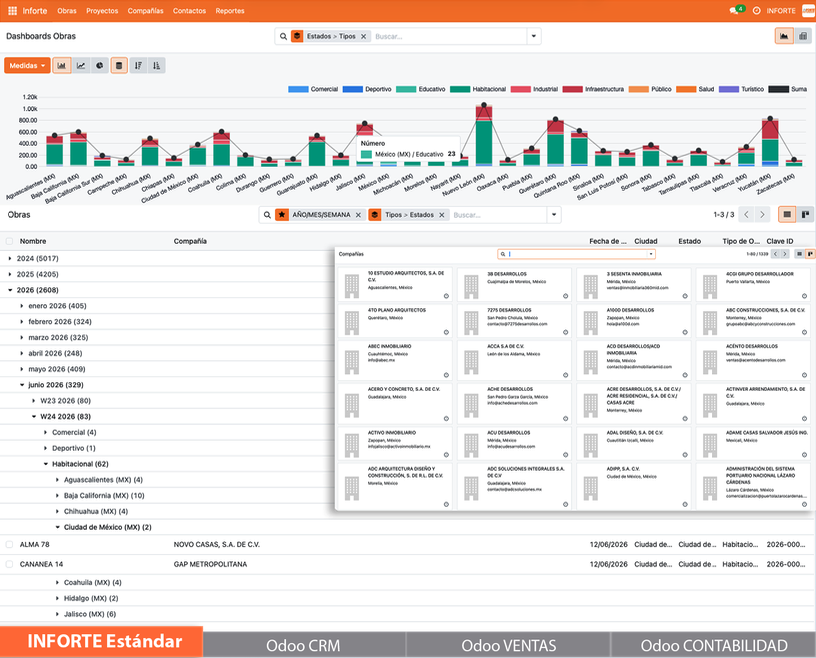Click Salud color swatch in legend
816x658 pixels.
(686, 89)
